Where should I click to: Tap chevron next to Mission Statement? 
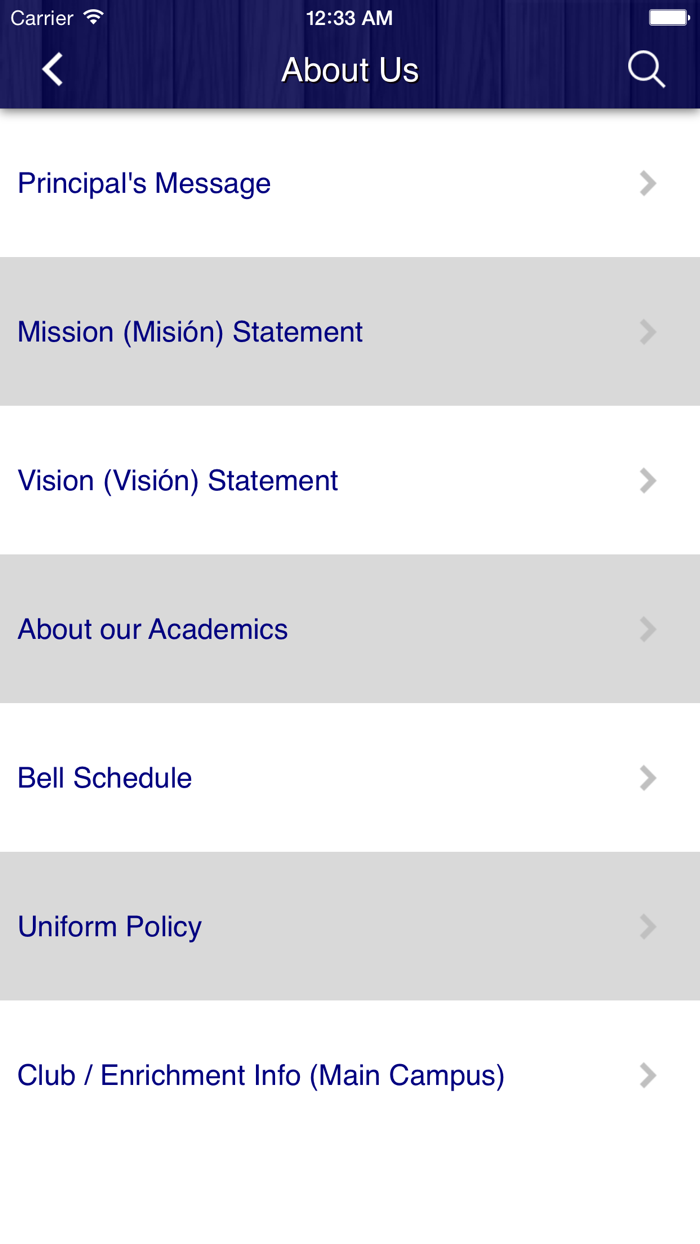click(x=648, y=332)
